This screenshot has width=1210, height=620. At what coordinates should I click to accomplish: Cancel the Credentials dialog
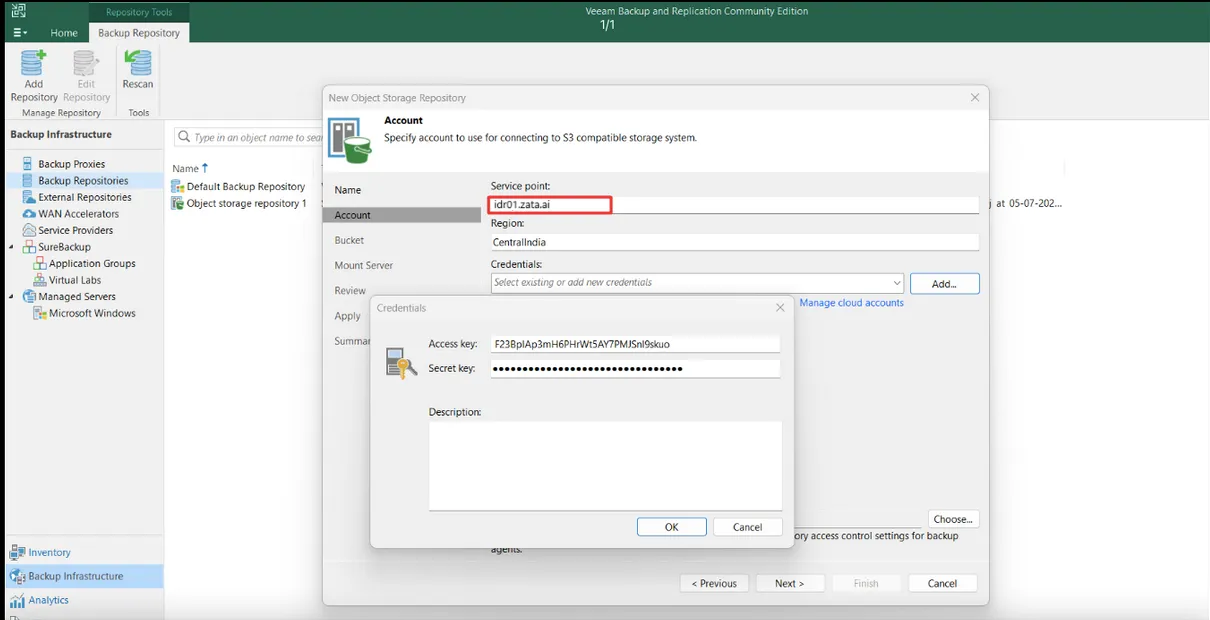[747, 527]
